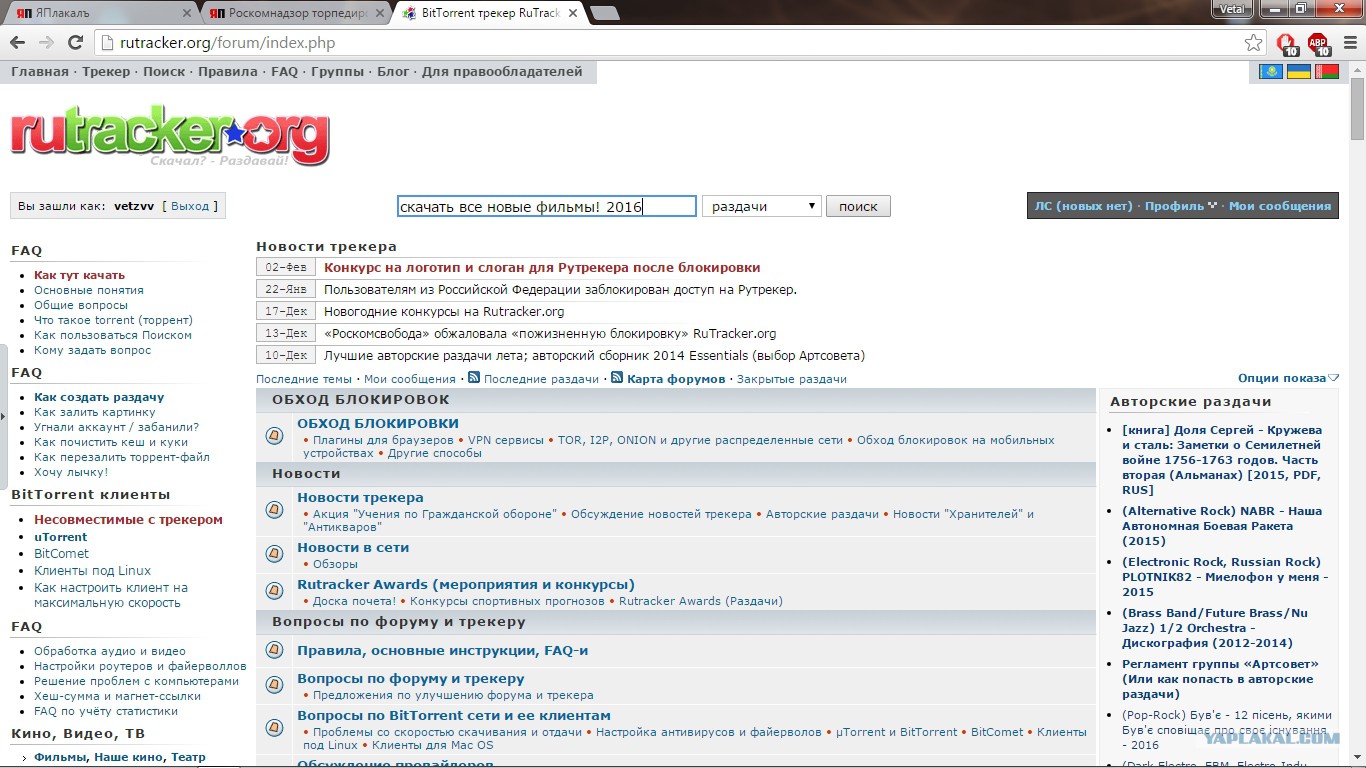Click the поиск search button
This screenshot has width=1366, height=768.
[x=858, y=206]
